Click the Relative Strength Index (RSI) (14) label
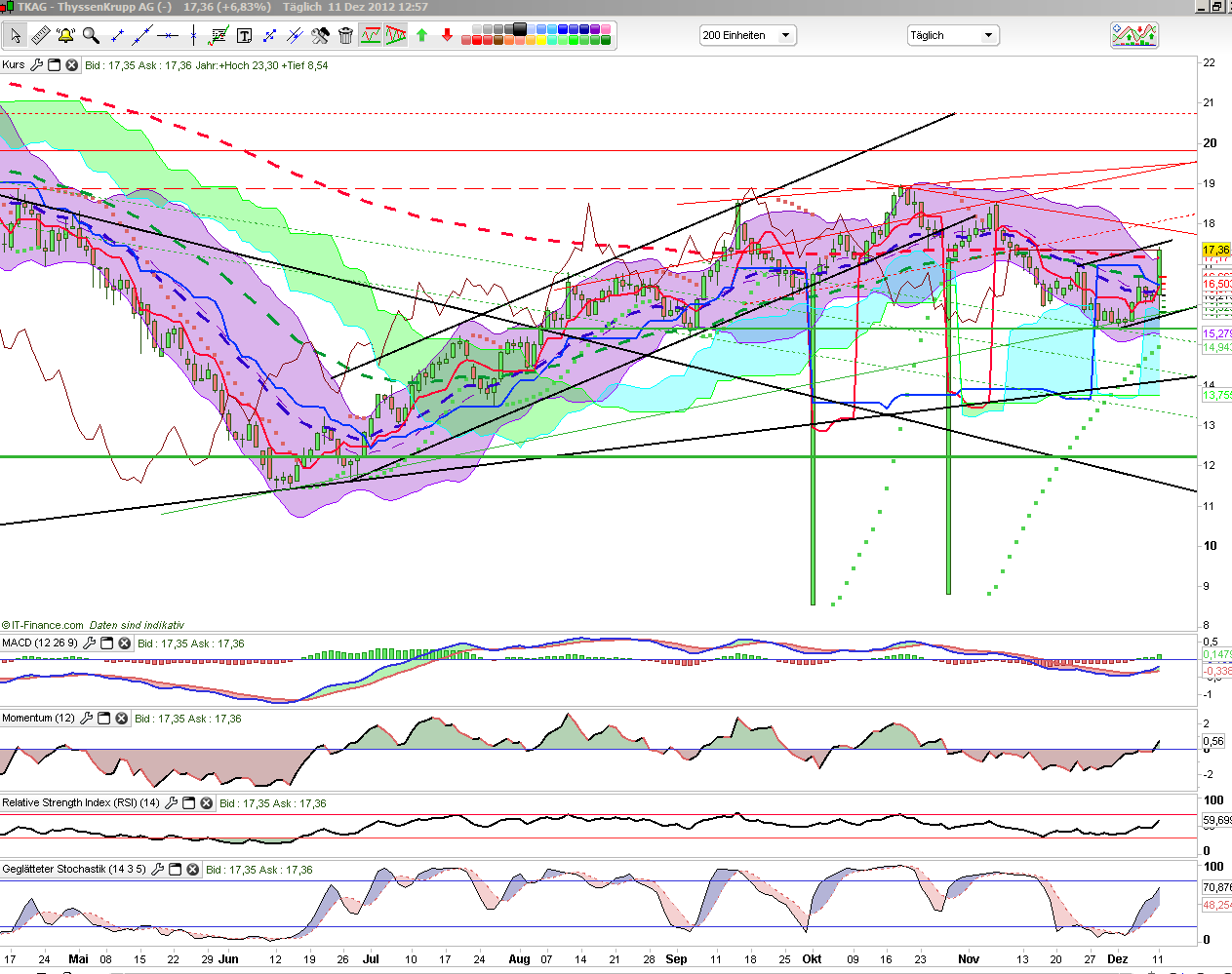The image size is (1232, 974). [81, 803]
